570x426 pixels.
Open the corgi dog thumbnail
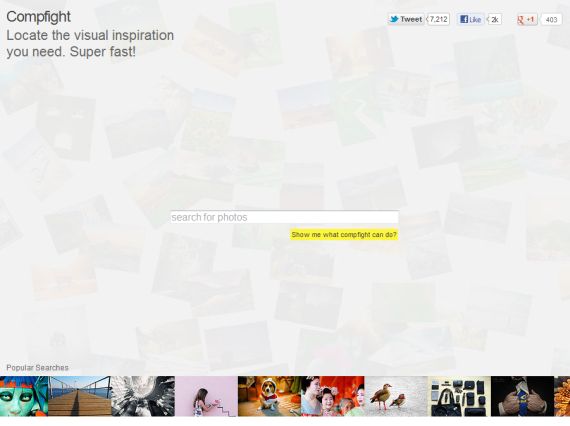pos(269,396)
